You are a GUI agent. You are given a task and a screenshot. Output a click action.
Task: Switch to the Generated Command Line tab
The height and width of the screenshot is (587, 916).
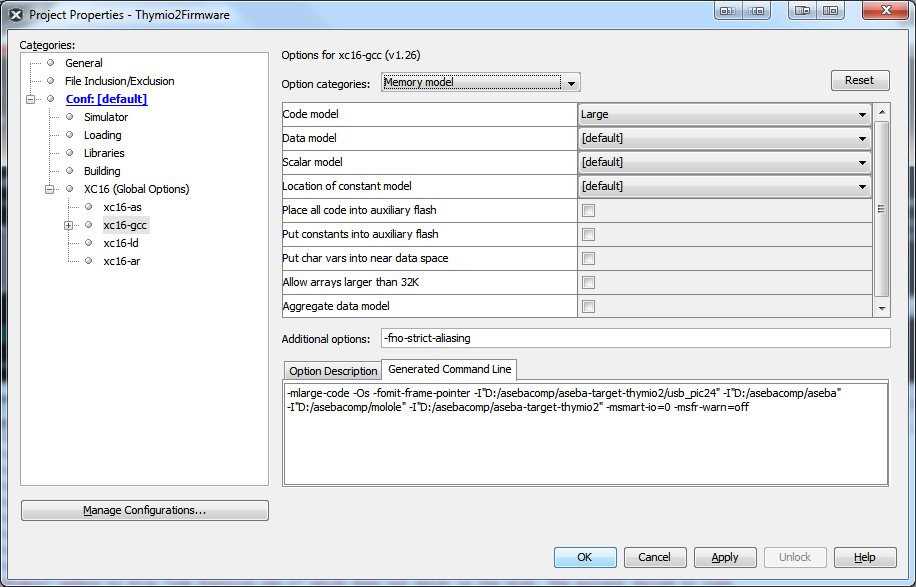[x=449, y=369]
